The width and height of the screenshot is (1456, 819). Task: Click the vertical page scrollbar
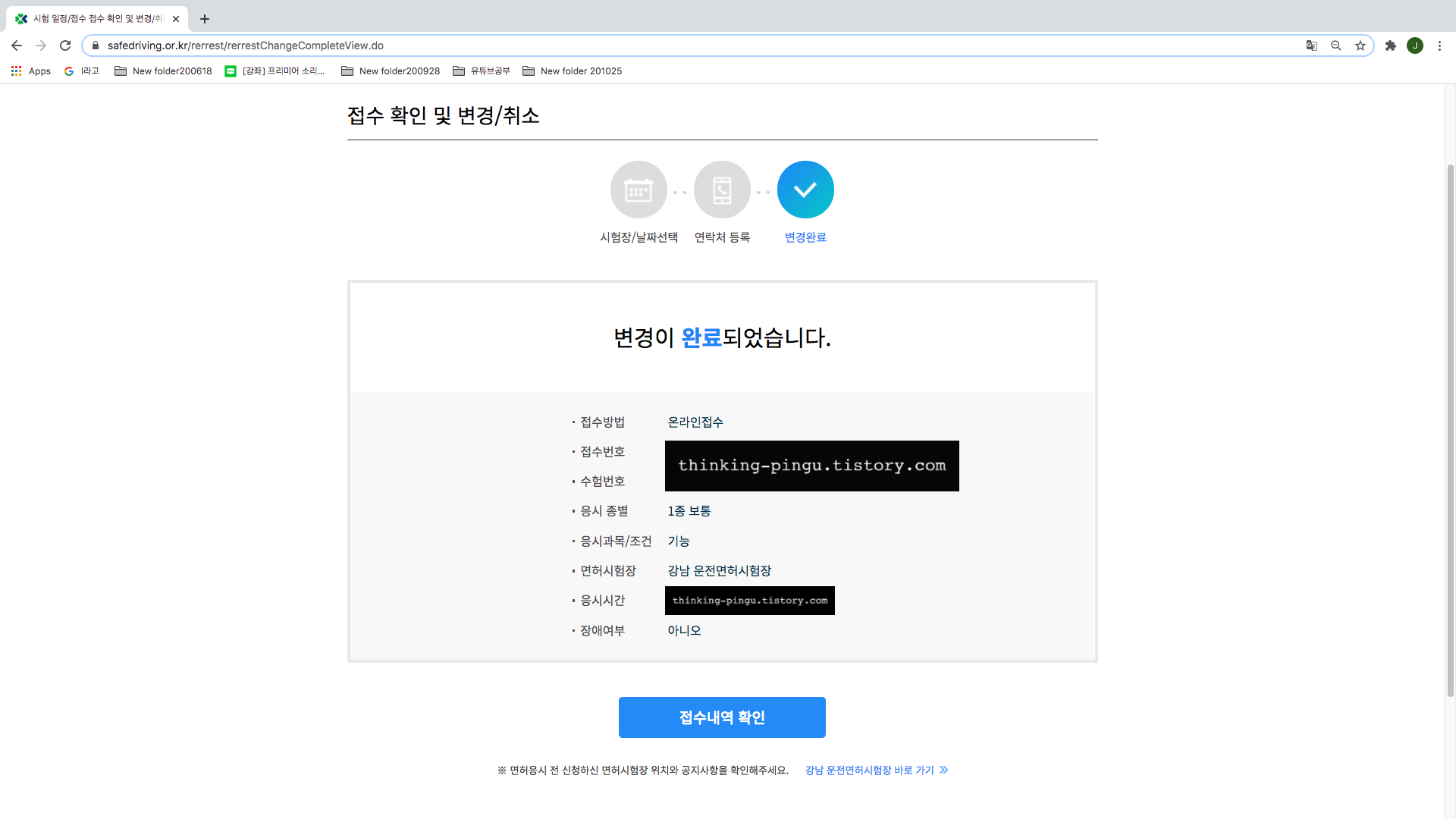(1450, 425)
